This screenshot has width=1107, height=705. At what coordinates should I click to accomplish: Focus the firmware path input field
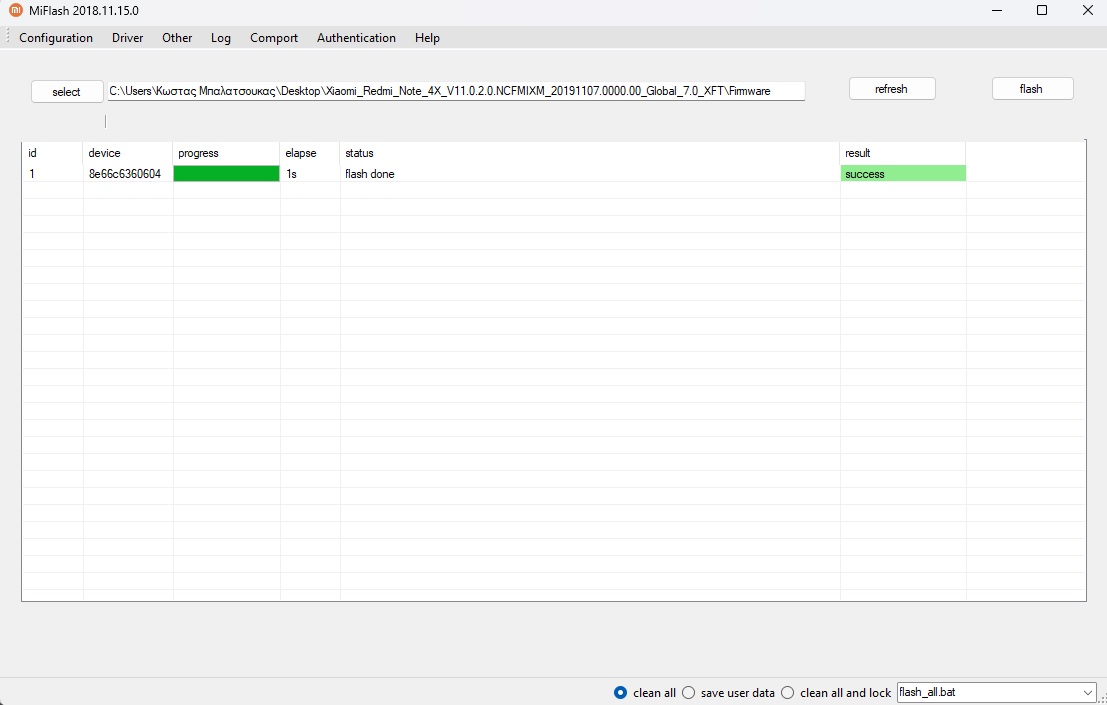[x=456, y=91]
